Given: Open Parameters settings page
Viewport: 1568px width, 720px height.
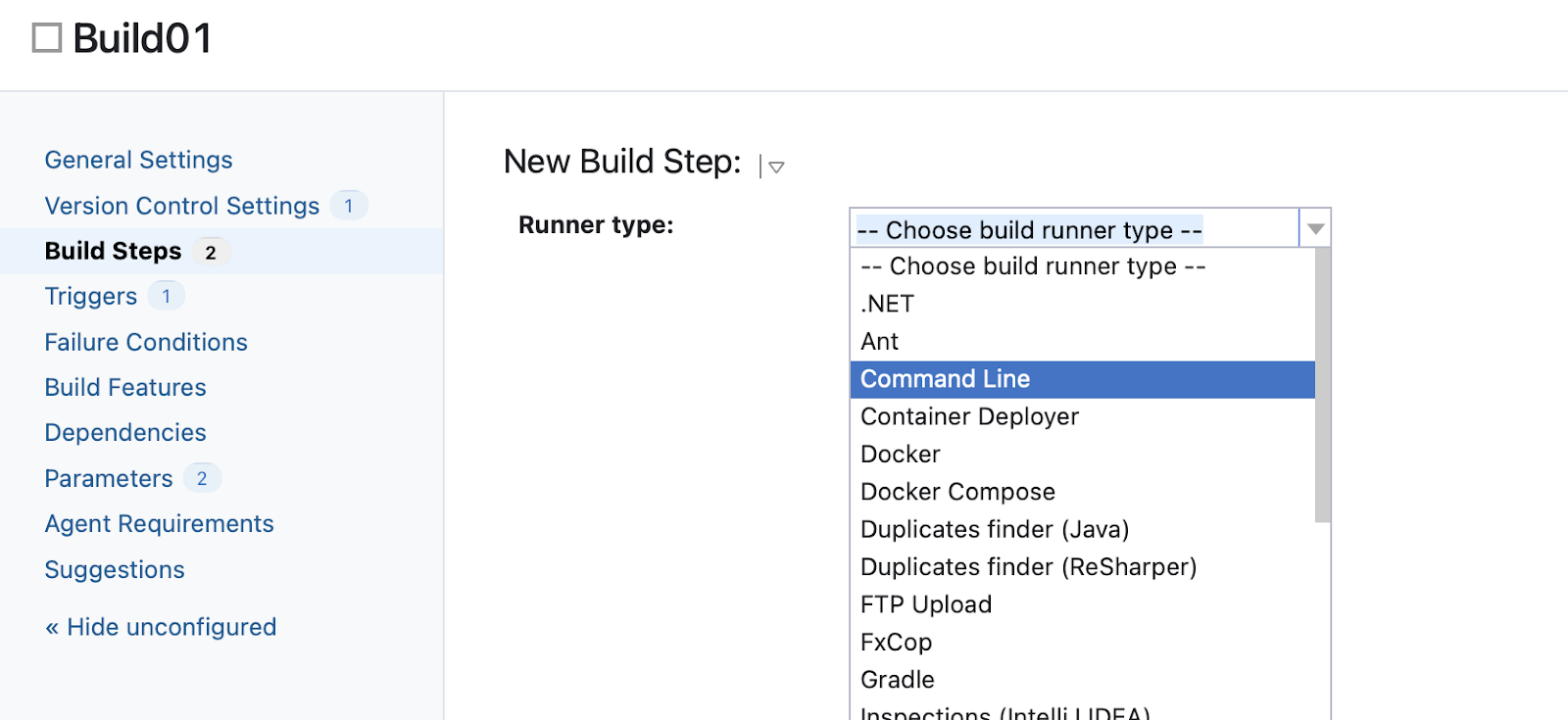Looking at the screenshot, I should click(x=108, y=479).
